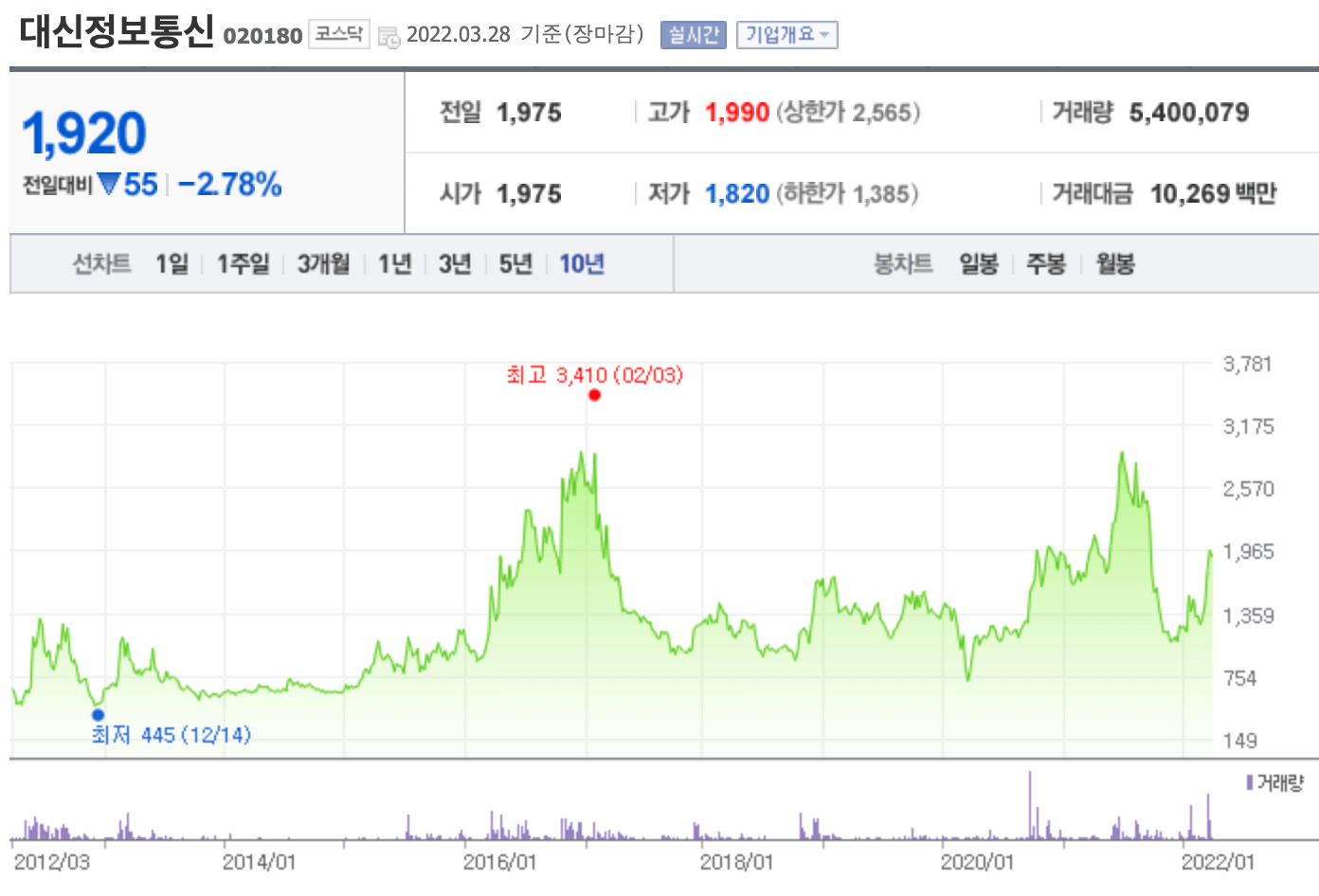Click the 2020/01 axis label

pos(977,862)
